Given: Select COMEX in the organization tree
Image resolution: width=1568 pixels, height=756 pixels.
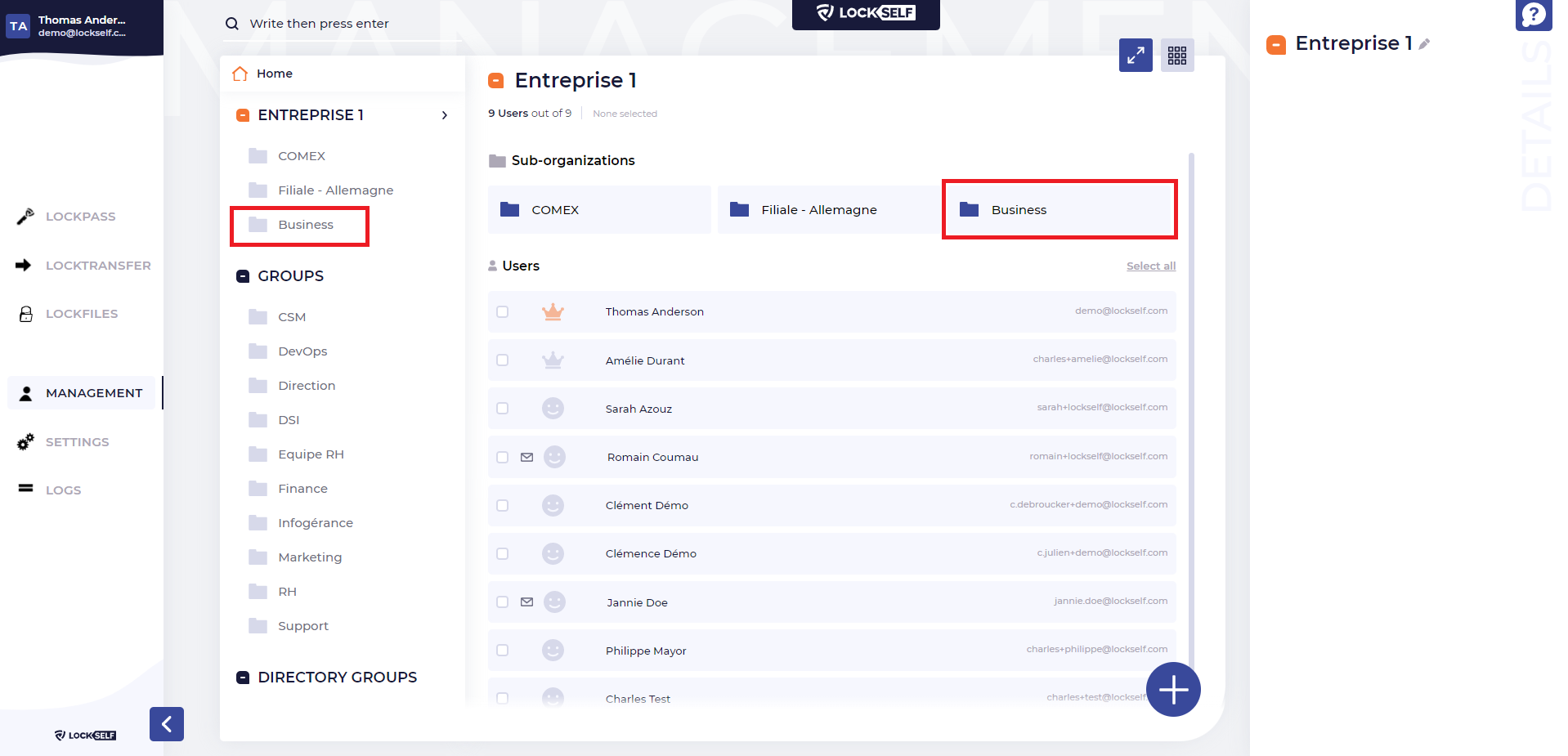Looking at the screenshot, I should (302, 156).
